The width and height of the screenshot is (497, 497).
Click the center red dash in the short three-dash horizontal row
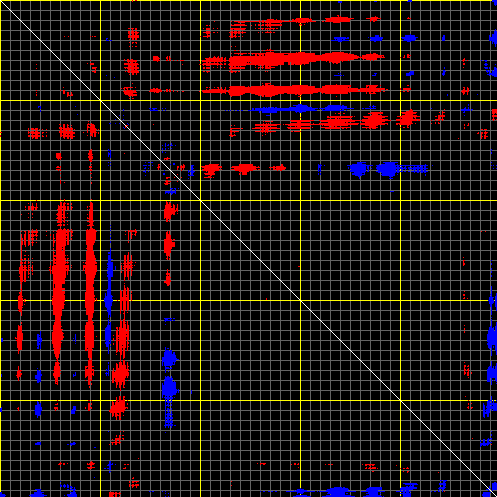point(245,168)
